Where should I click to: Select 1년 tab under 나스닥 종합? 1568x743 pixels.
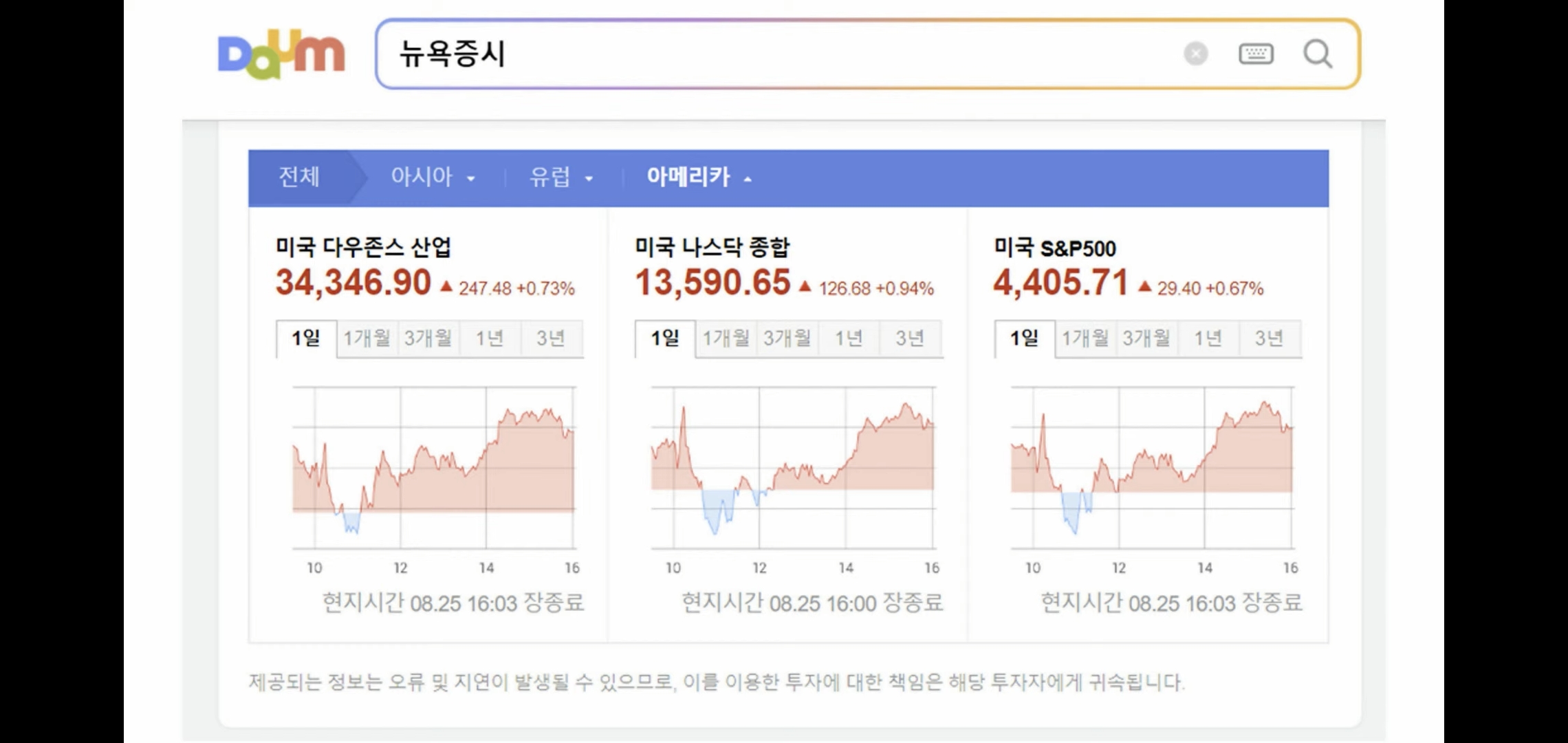tap(849, 338)
